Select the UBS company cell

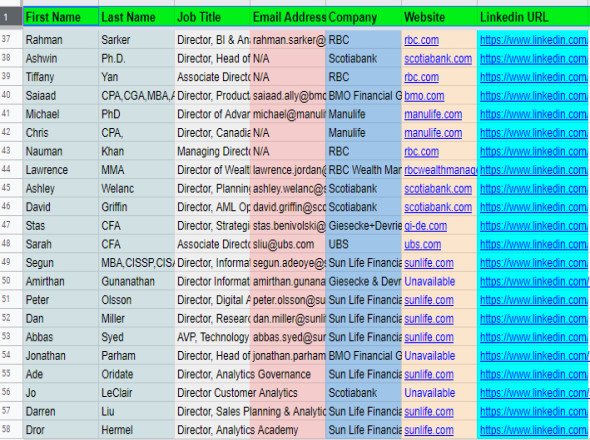(x=363, y=244)
